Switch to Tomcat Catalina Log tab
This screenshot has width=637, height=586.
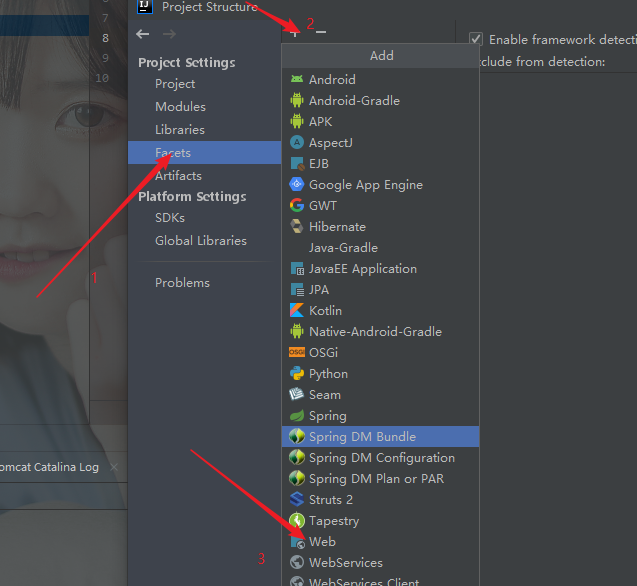pyautogui.click(x=49, y=467)
